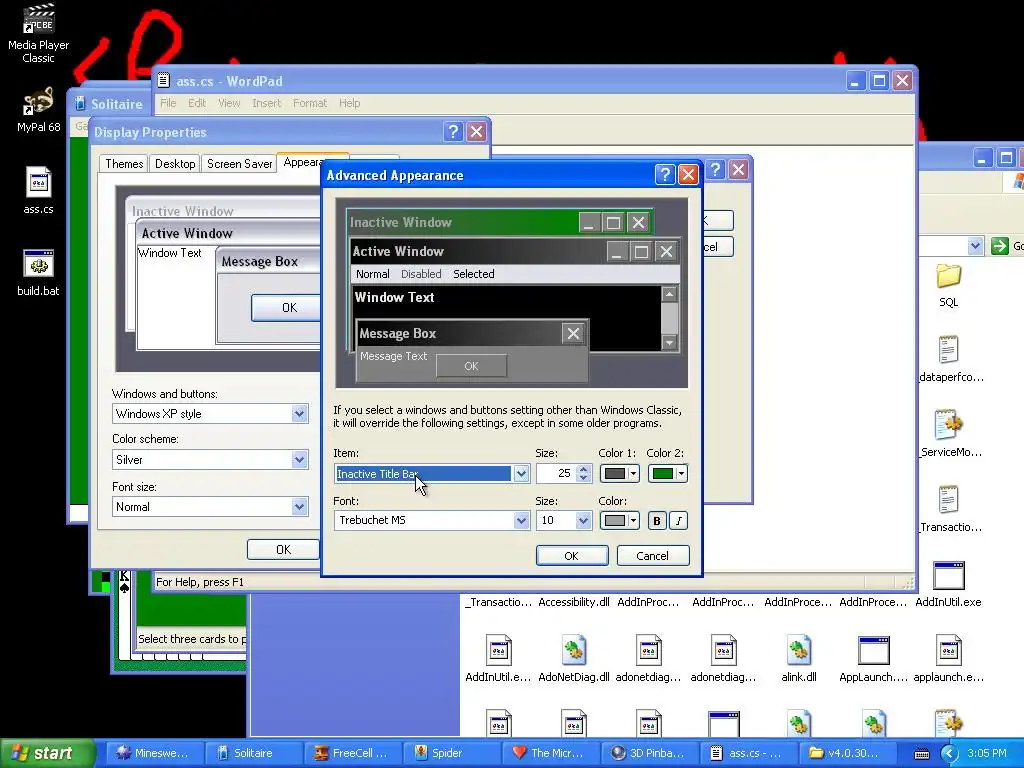The image size is (1024, 768).
Task: Select the applaunch.e... config file icon
Action: point(948,659)
